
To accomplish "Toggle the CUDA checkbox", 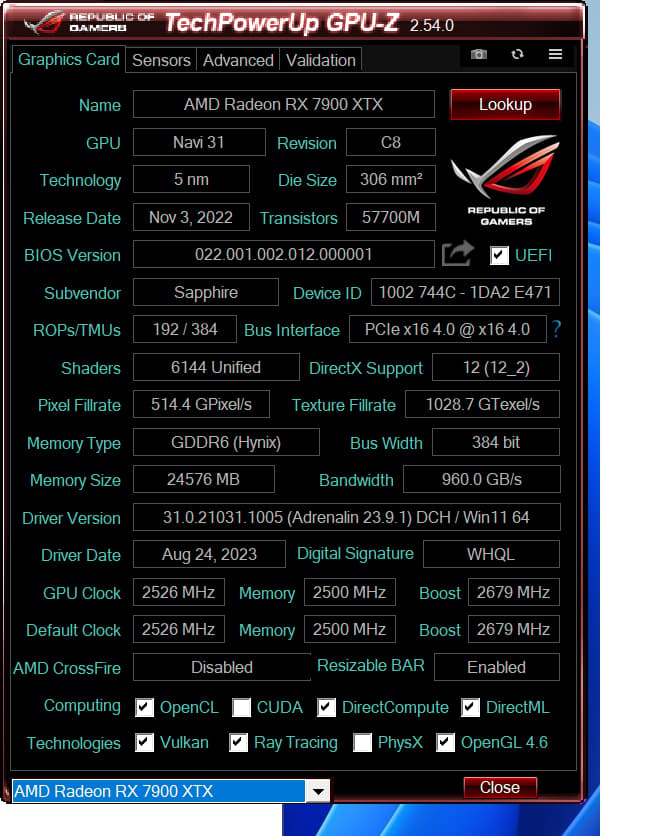I will [241, 708].
